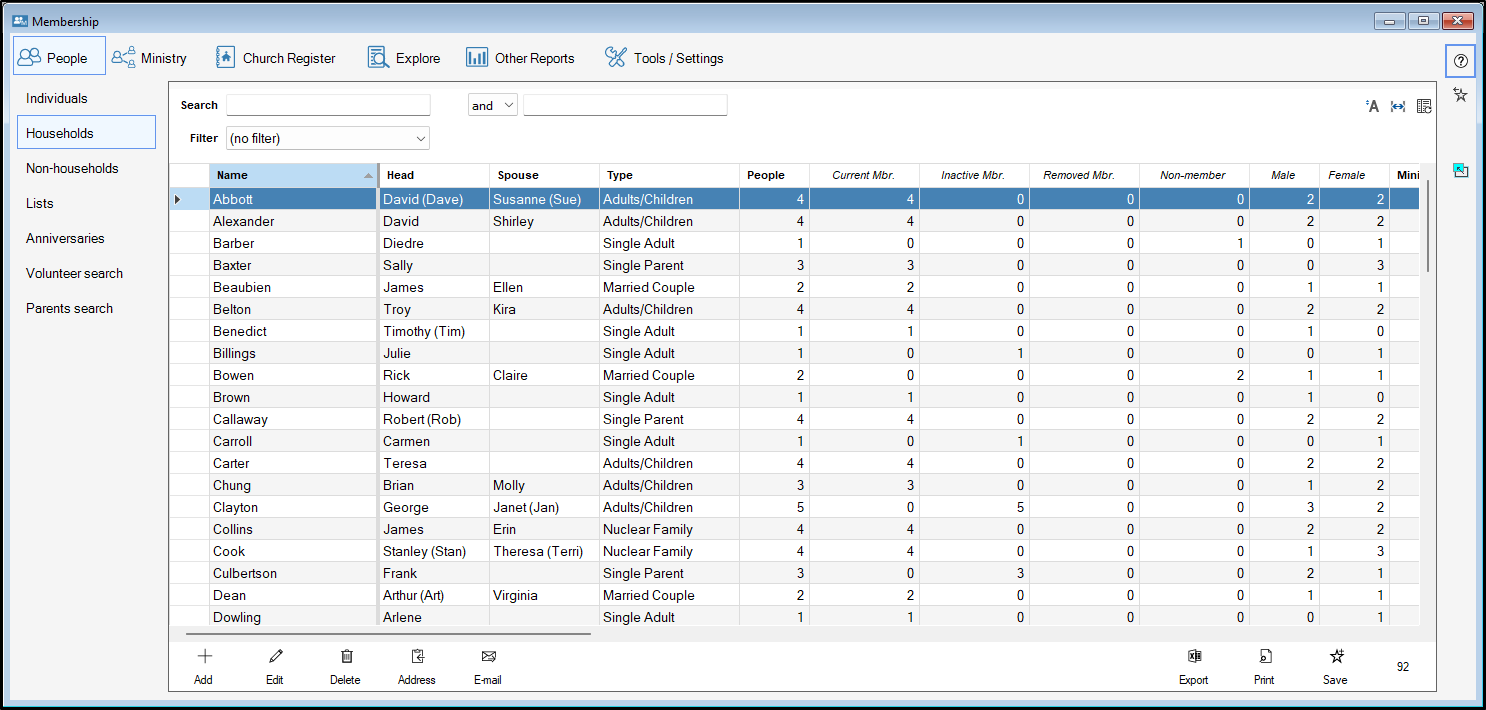Click the first Search text field
Screen dimensions: 1486x710
click(328, 105)
